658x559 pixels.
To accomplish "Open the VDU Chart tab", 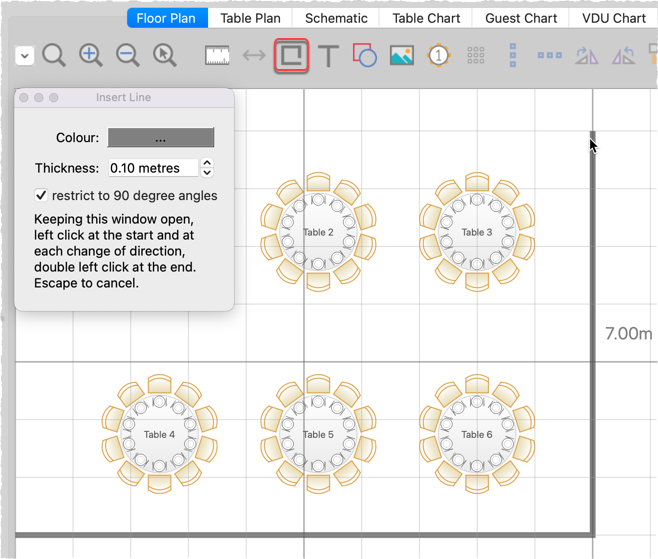I will (614, 18).
